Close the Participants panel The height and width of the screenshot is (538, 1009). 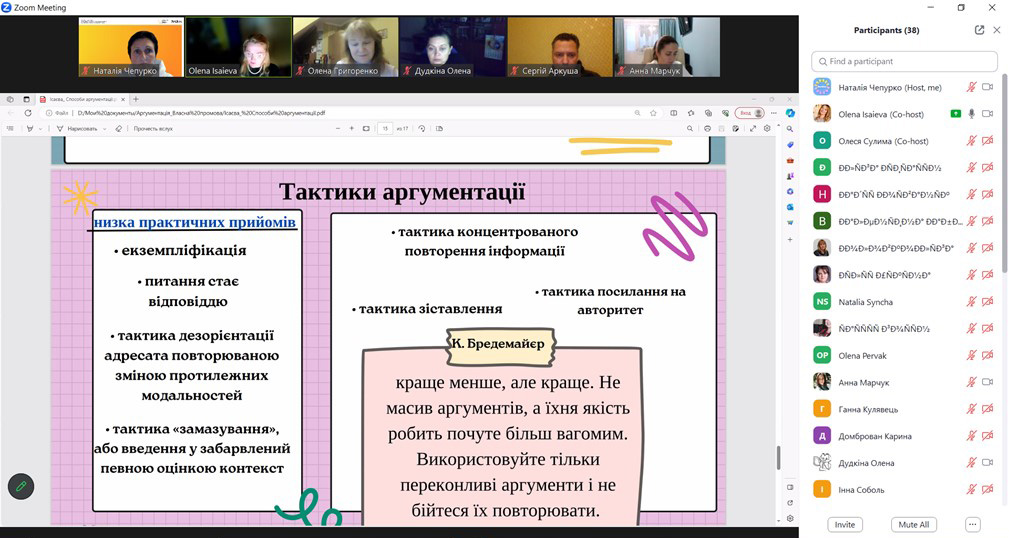(x=997, y=30)
